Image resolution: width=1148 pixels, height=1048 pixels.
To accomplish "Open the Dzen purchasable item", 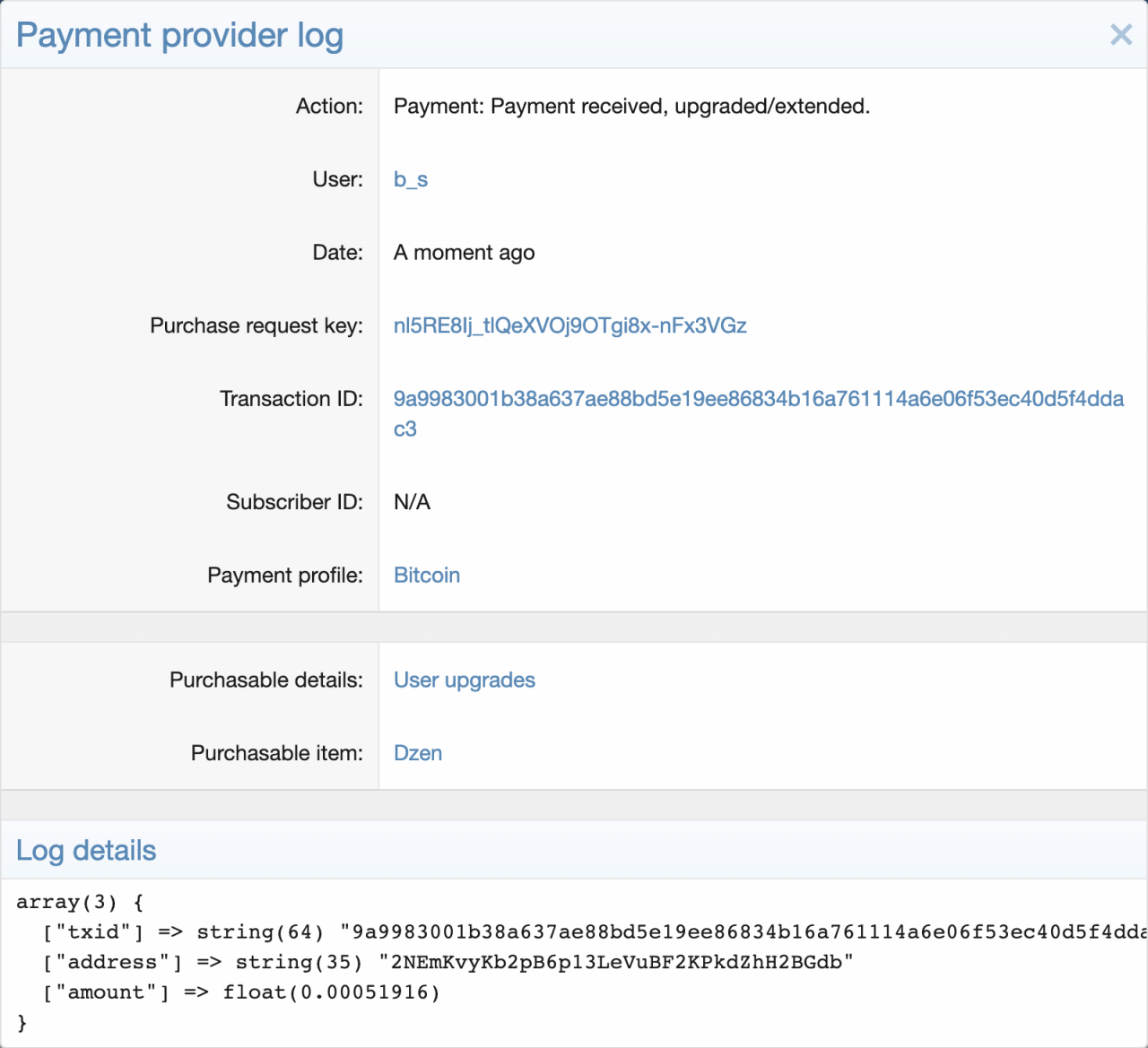I will pos(418,753).
